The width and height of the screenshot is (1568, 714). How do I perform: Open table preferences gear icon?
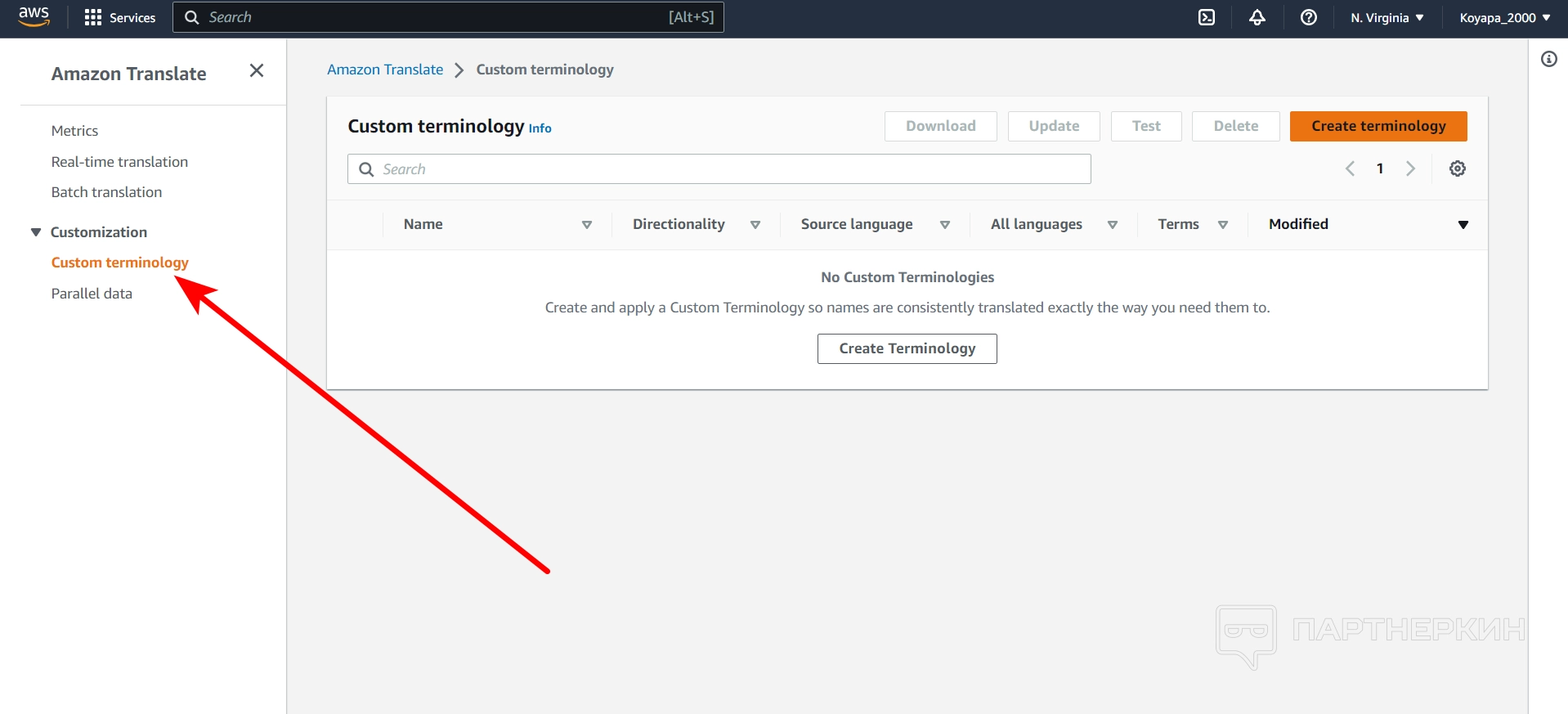pos(1457,168)
